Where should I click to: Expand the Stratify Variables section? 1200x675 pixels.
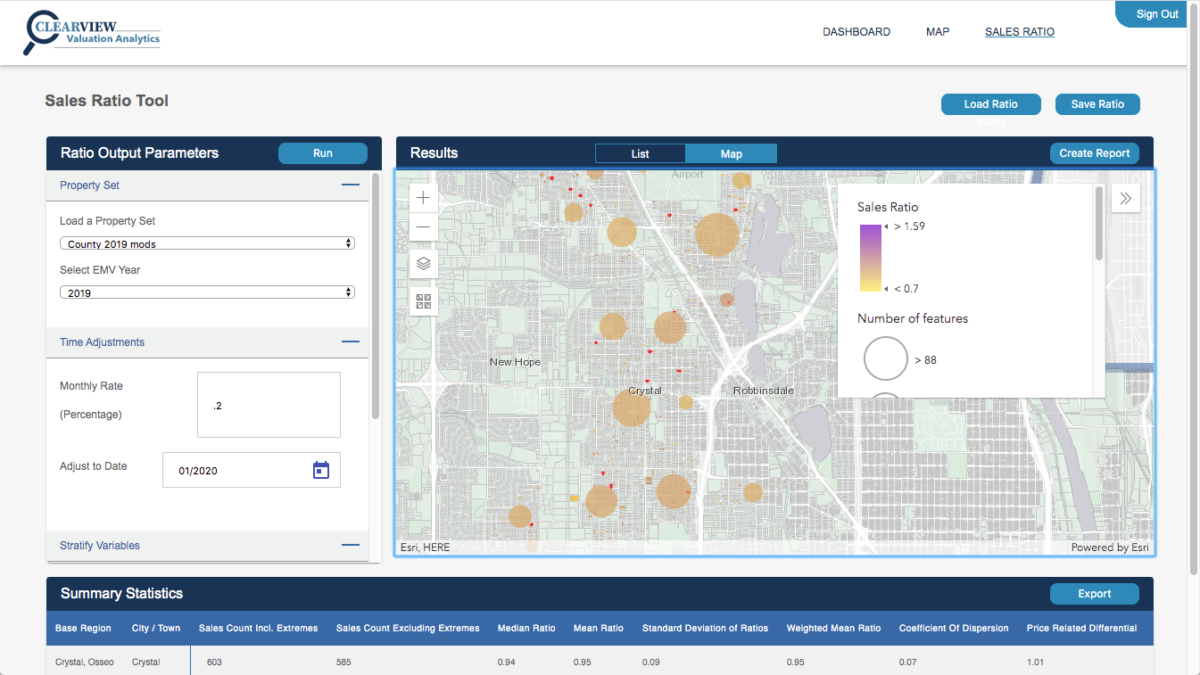coord(350,545)
